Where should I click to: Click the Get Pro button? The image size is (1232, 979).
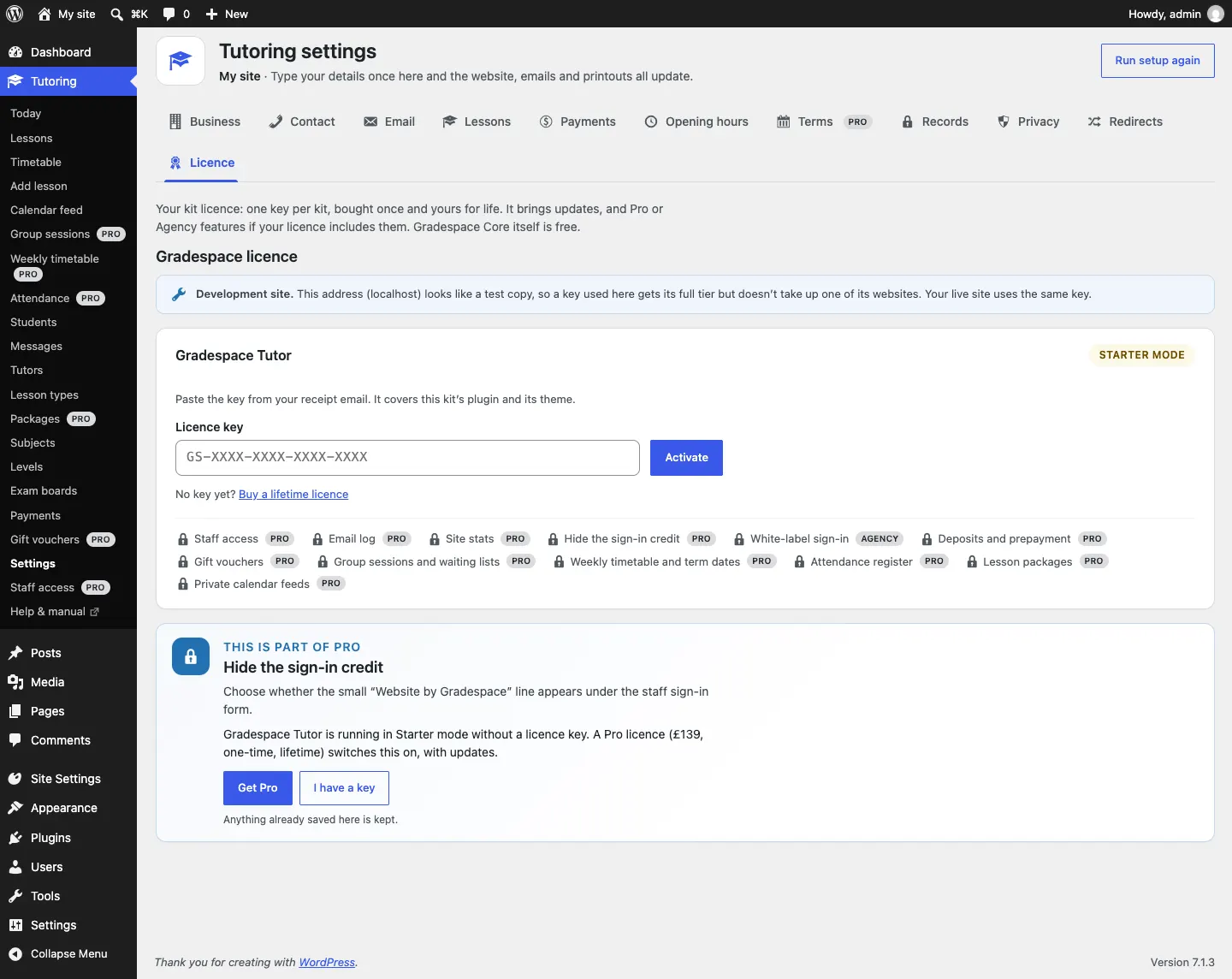coord(258,788)
